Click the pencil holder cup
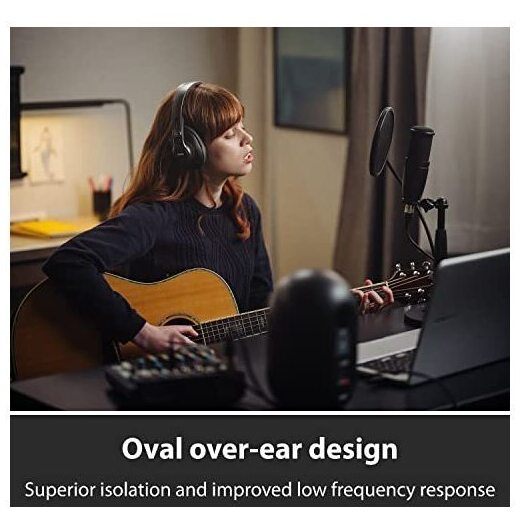The height and width of the screenshot is (520, 520). pyautogui.click(x=102, y=204)
